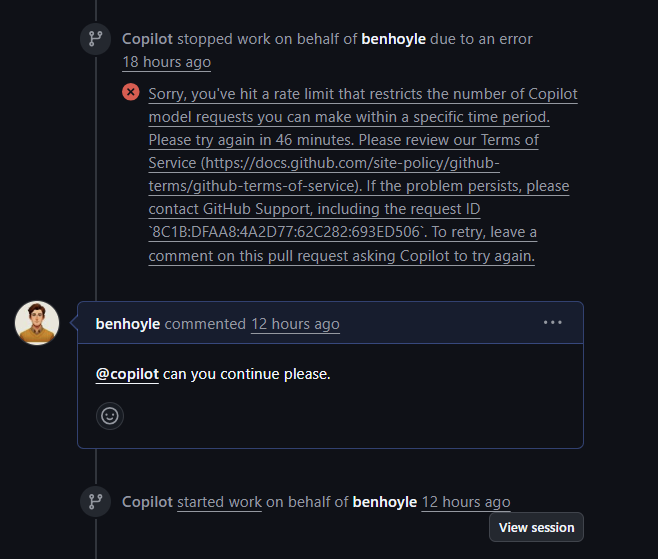
Task: Click the git icon beside Copilot stopped work
Action: 96,40
